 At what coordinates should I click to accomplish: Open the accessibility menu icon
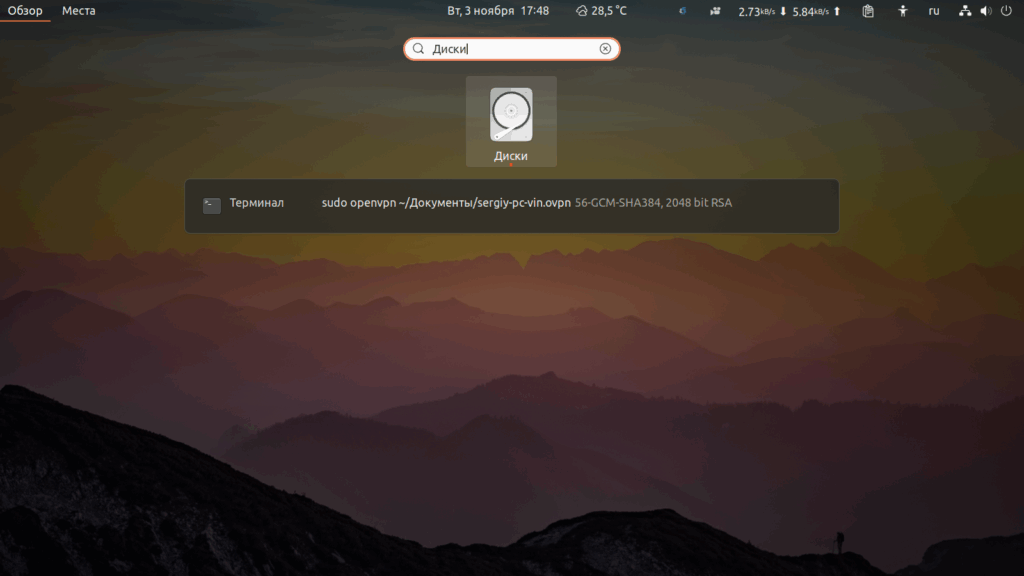(903, 10)
